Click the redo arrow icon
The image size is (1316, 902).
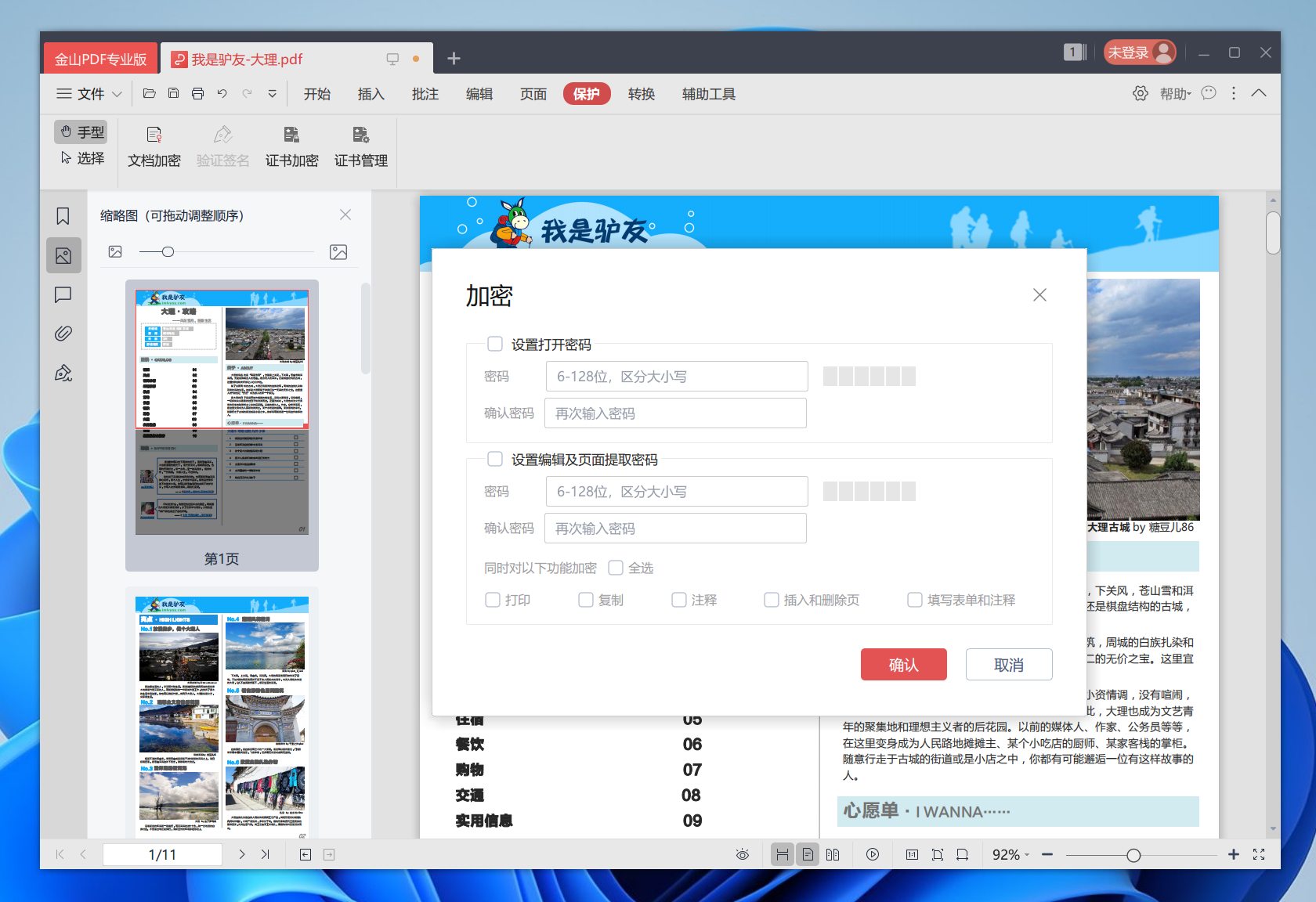[x=248, y=94]
